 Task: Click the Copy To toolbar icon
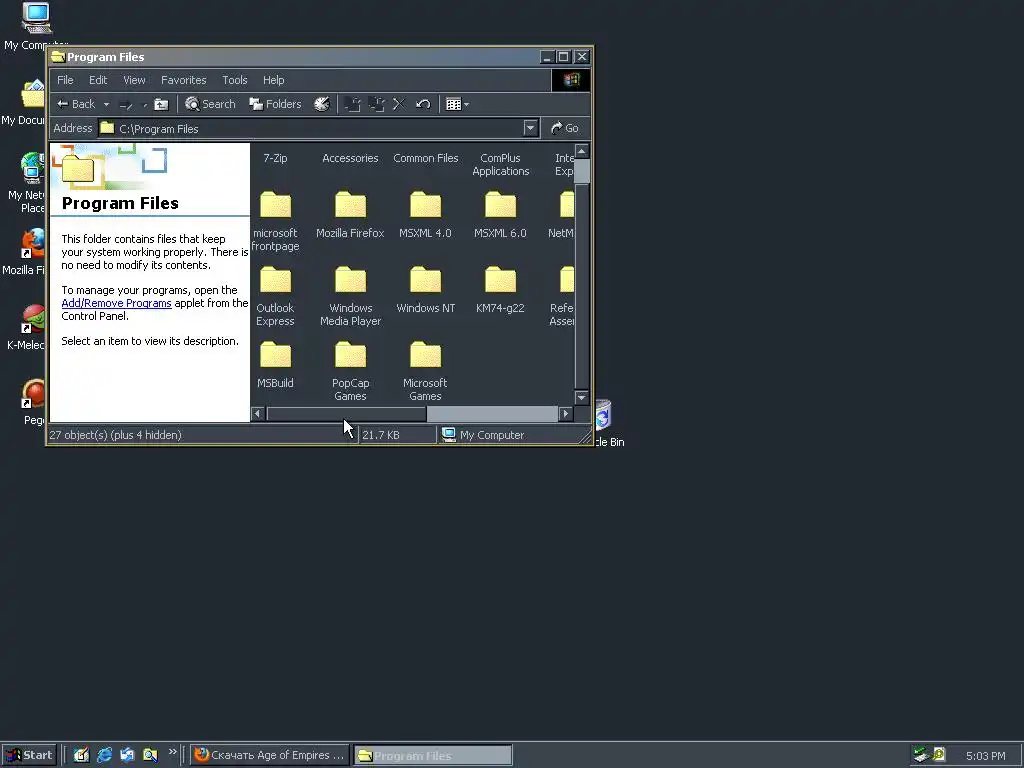click(377, 104)
